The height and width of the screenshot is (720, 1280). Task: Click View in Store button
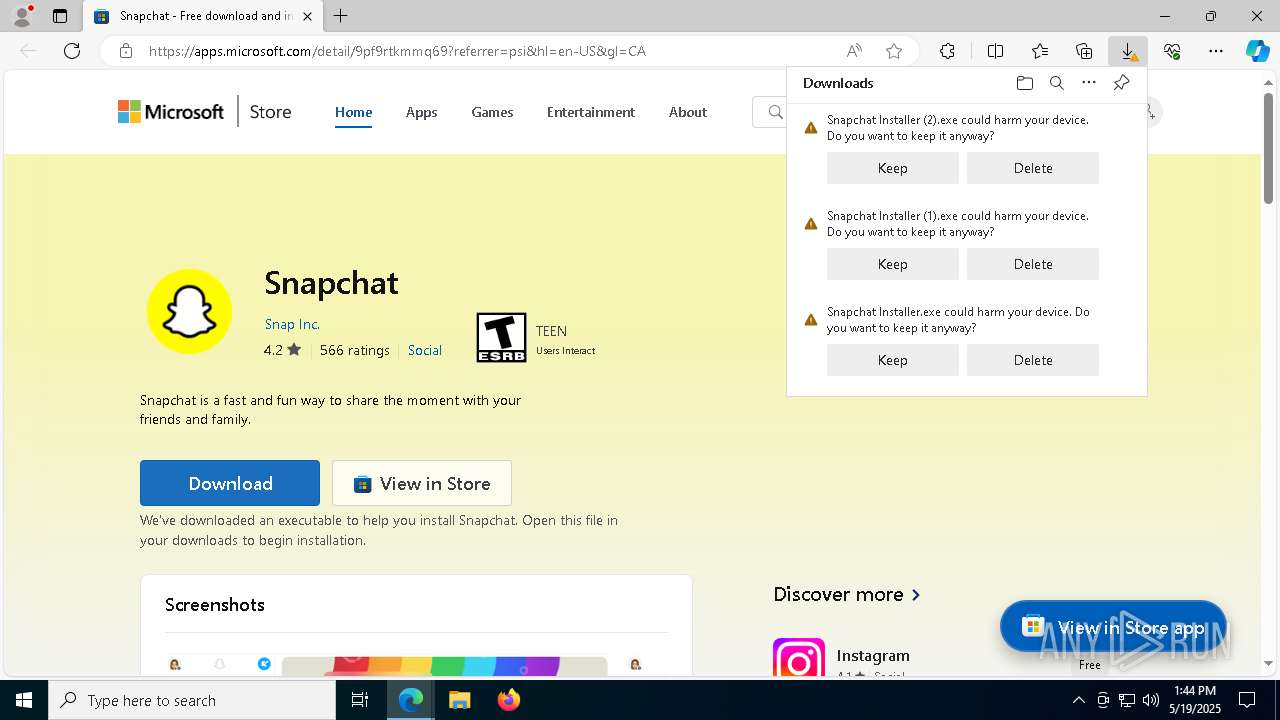(x=422, y=483)
